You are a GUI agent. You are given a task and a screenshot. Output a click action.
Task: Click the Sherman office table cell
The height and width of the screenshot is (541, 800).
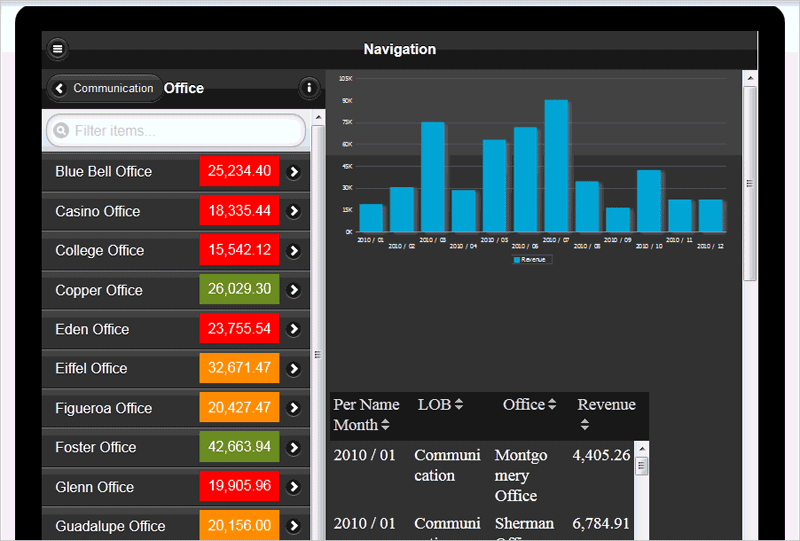[524, 528]
